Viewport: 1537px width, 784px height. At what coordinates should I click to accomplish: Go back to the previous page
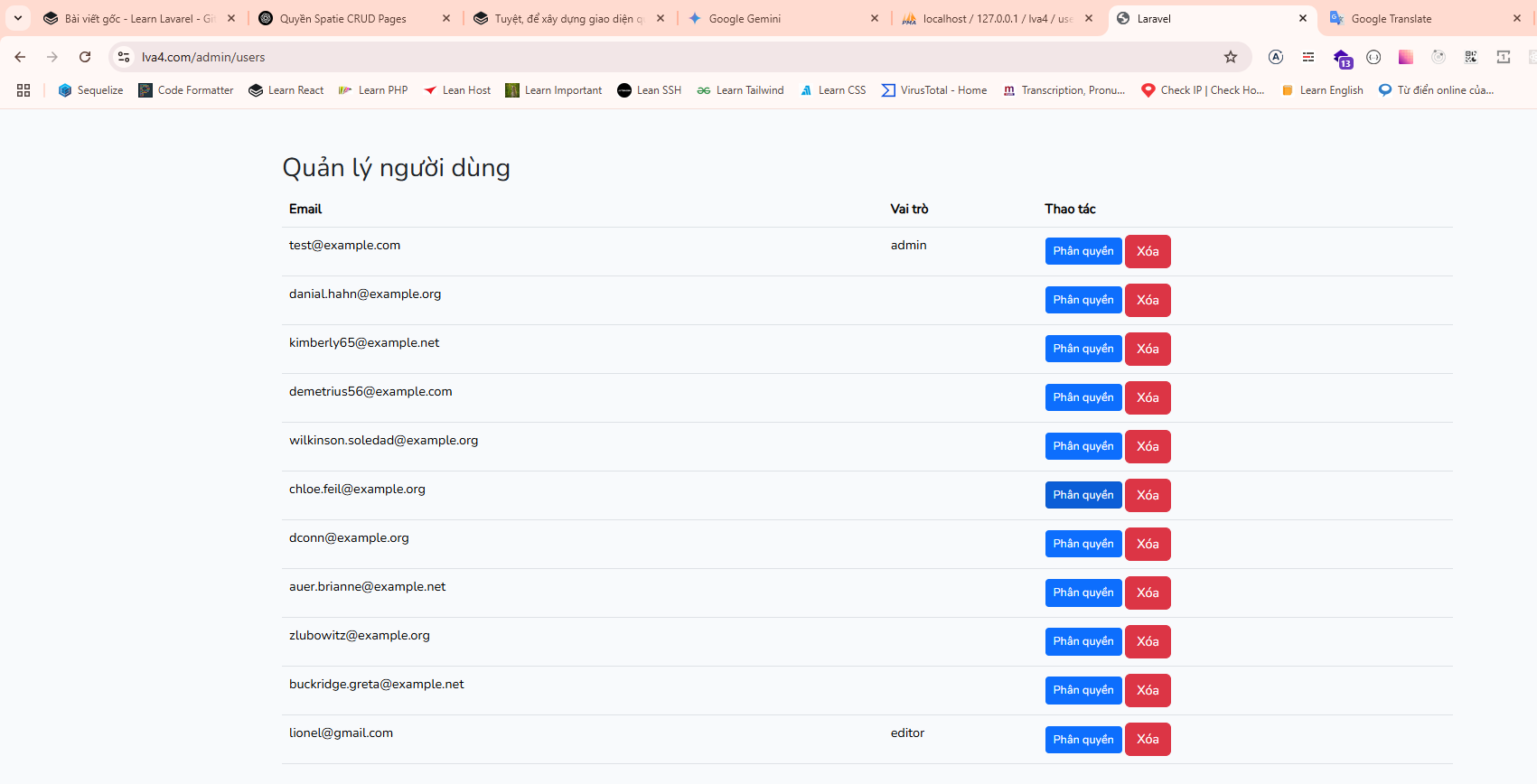click(20, 57)
